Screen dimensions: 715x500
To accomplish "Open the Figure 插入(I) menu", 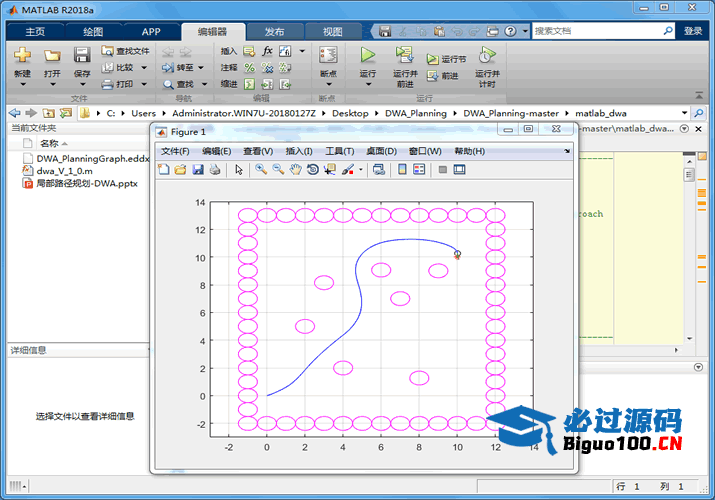I will click(x=299, y=151).
